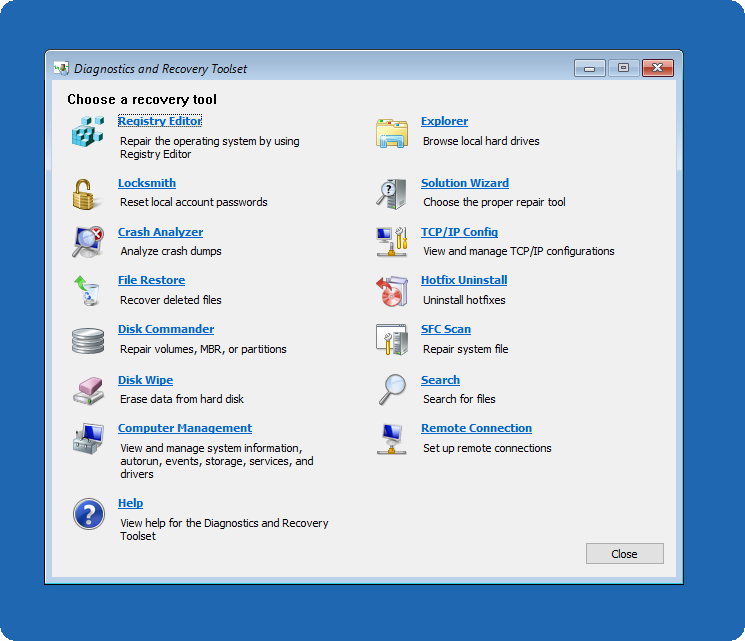
Task: Click the blue Help question mark icon
Action: pyautogui.click(x=88, y=515)
